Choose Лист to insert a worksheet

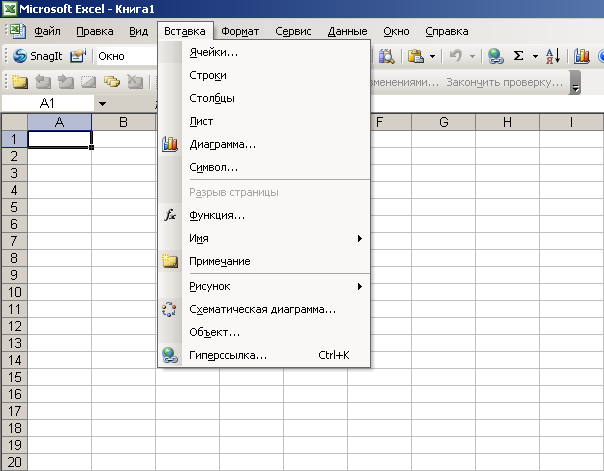[264, 121]
